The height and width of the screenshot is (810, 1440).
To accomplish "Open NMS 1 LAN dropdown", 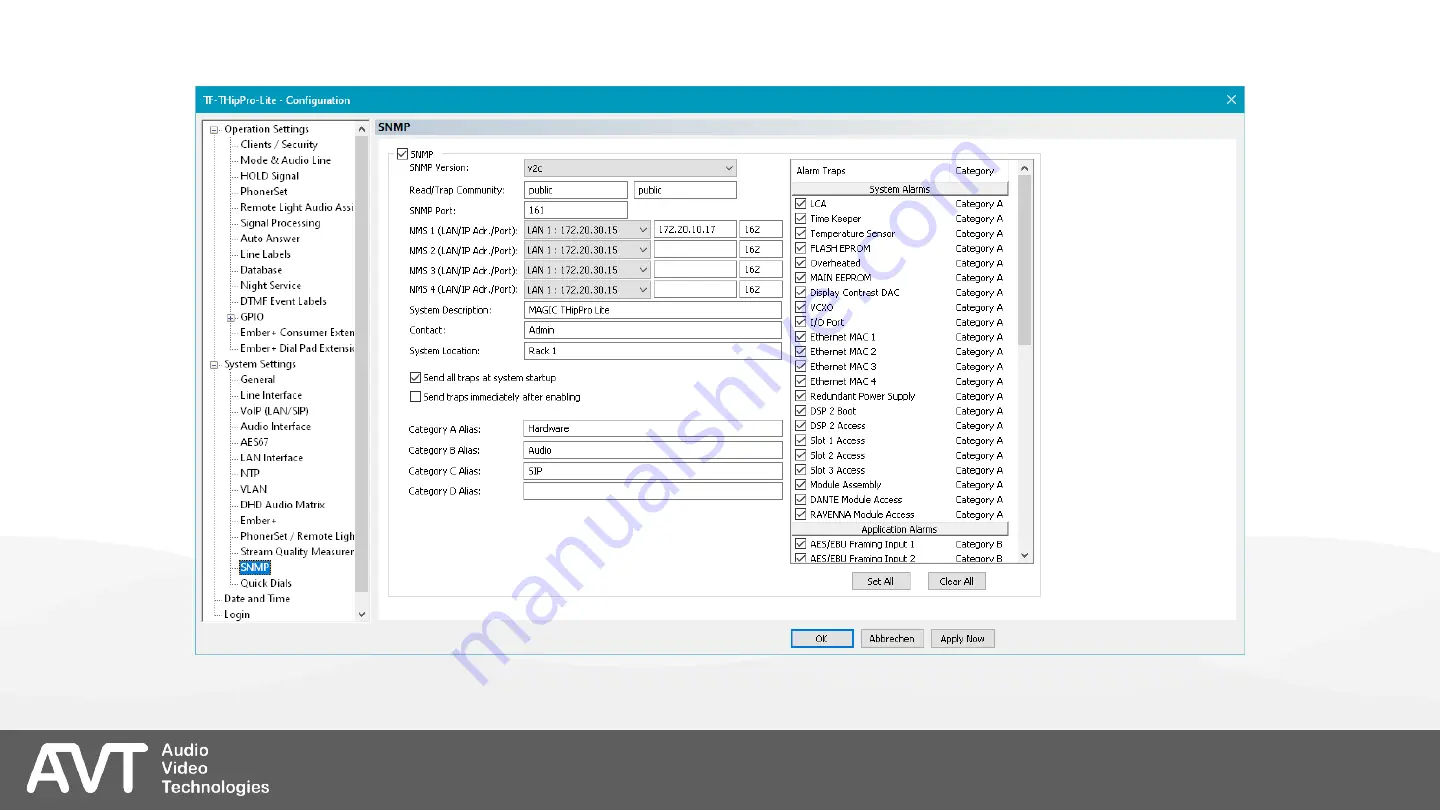I will [587, 230].
